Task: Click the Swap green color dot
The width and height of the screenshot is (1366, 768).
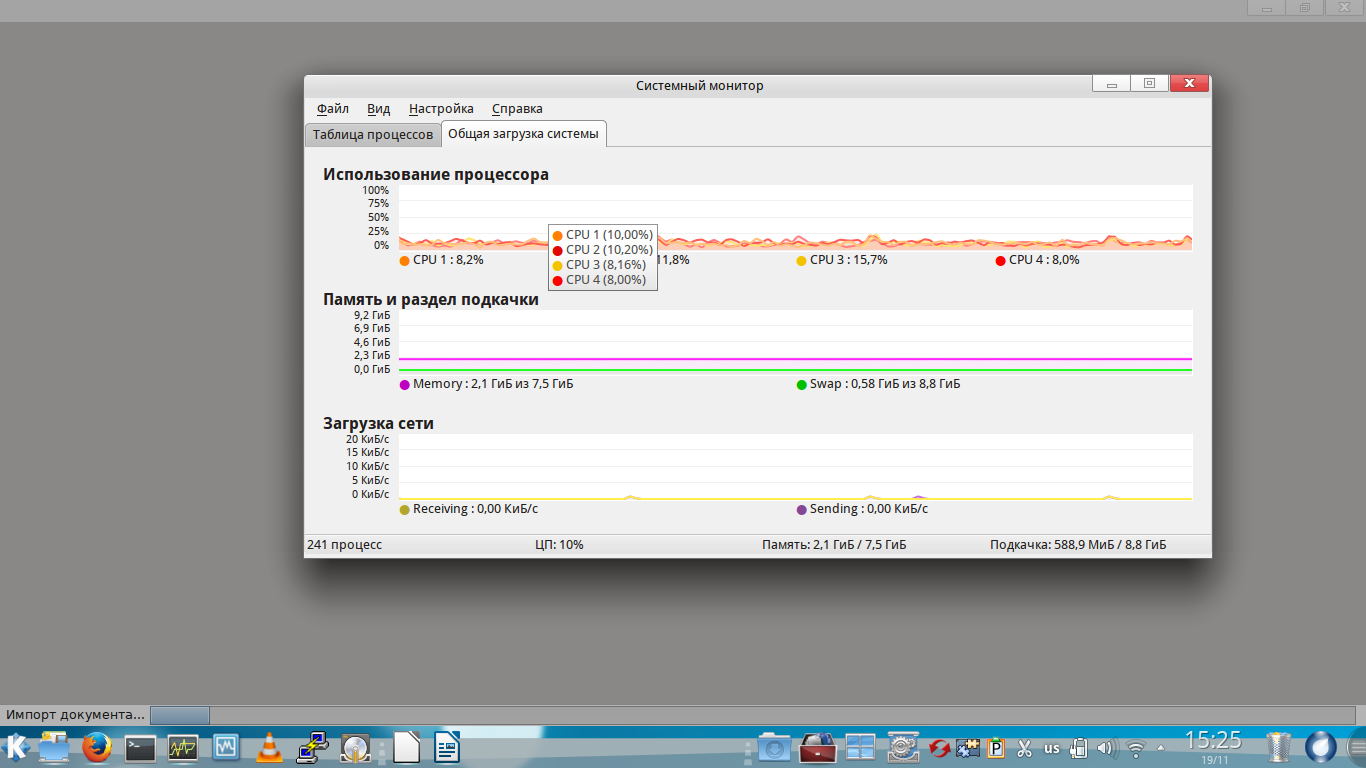Action: (x=802, y=384)
